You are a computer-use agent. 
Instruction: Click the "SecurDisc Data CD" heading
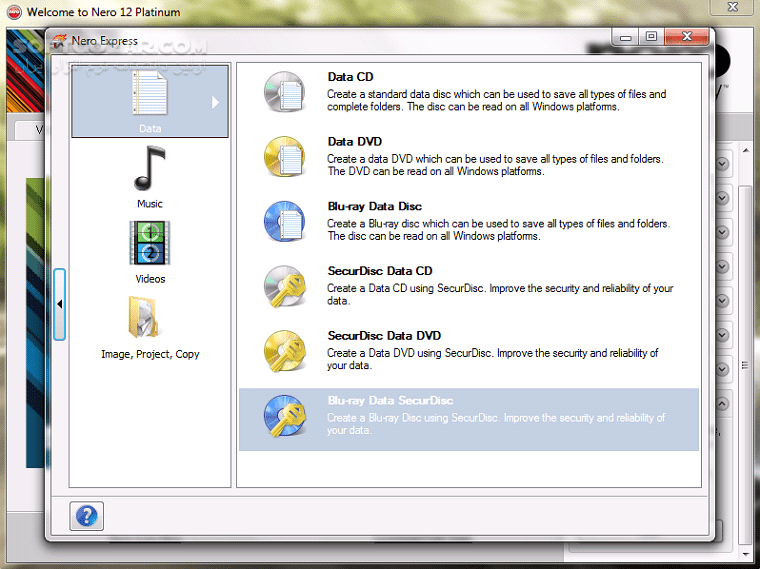[380, 271]
